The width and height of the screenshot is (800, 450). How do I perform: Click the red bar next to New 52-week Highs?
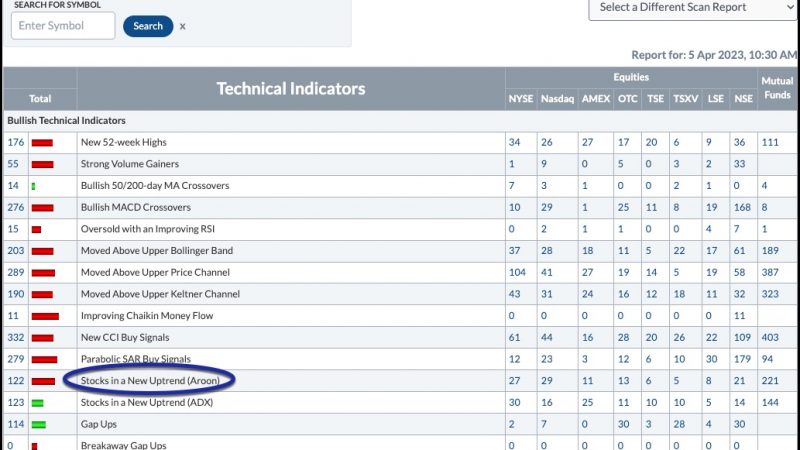point(42,143)
